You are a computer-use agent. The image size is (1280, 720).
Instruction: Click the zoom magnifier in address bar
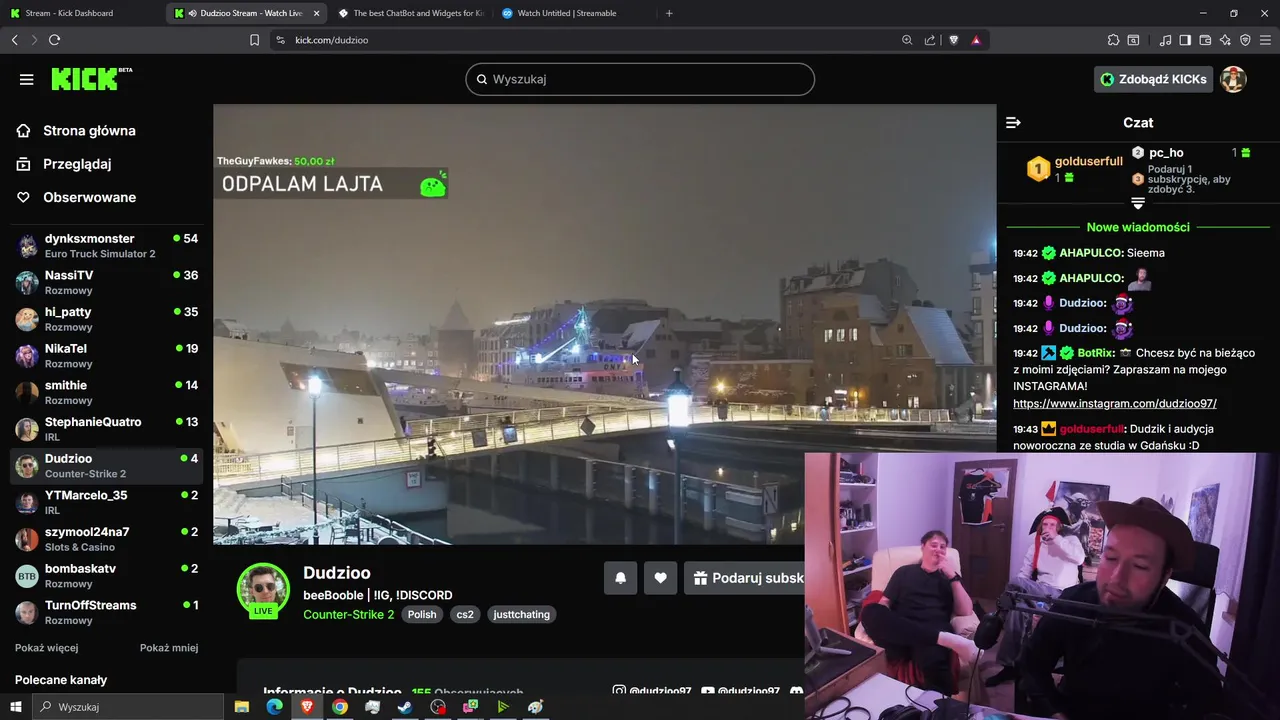pyautogui.click(x=907, y=40)
